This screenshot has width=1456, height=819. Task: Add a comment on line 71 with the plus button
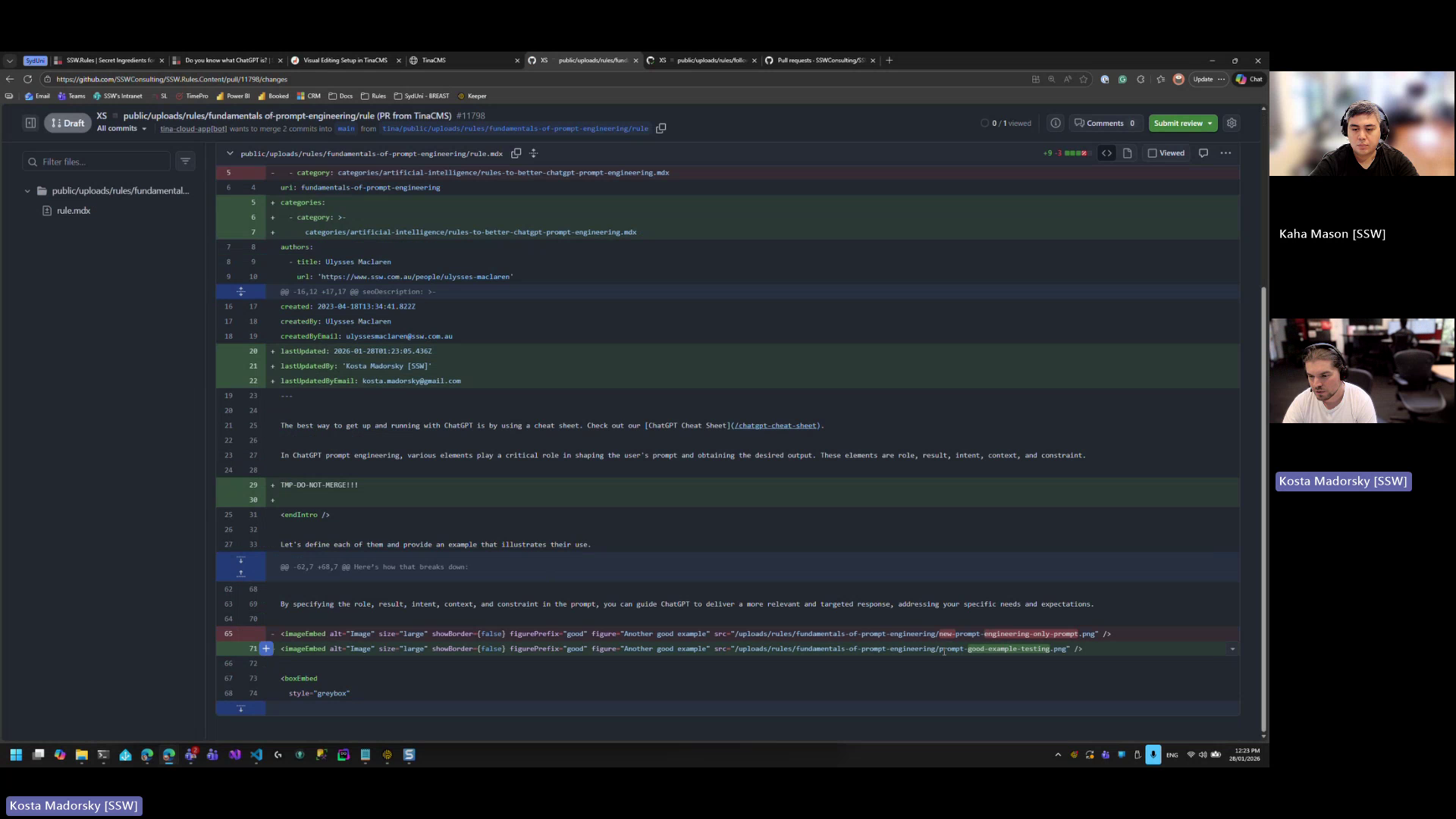(266, 648)
